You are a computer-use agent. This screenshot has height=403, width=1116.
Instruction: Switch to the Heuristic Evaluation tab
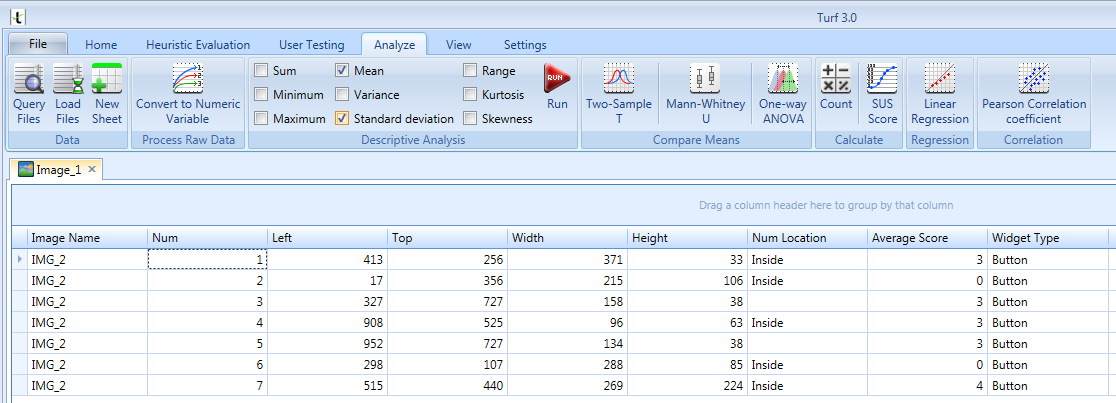[198, 44]
